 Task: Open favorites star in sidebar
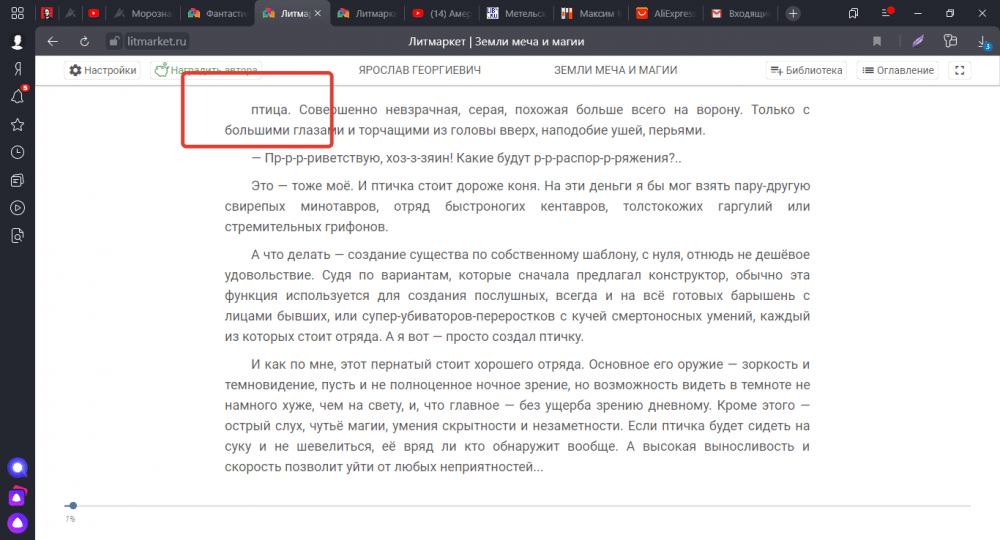[x=17, y=125]
